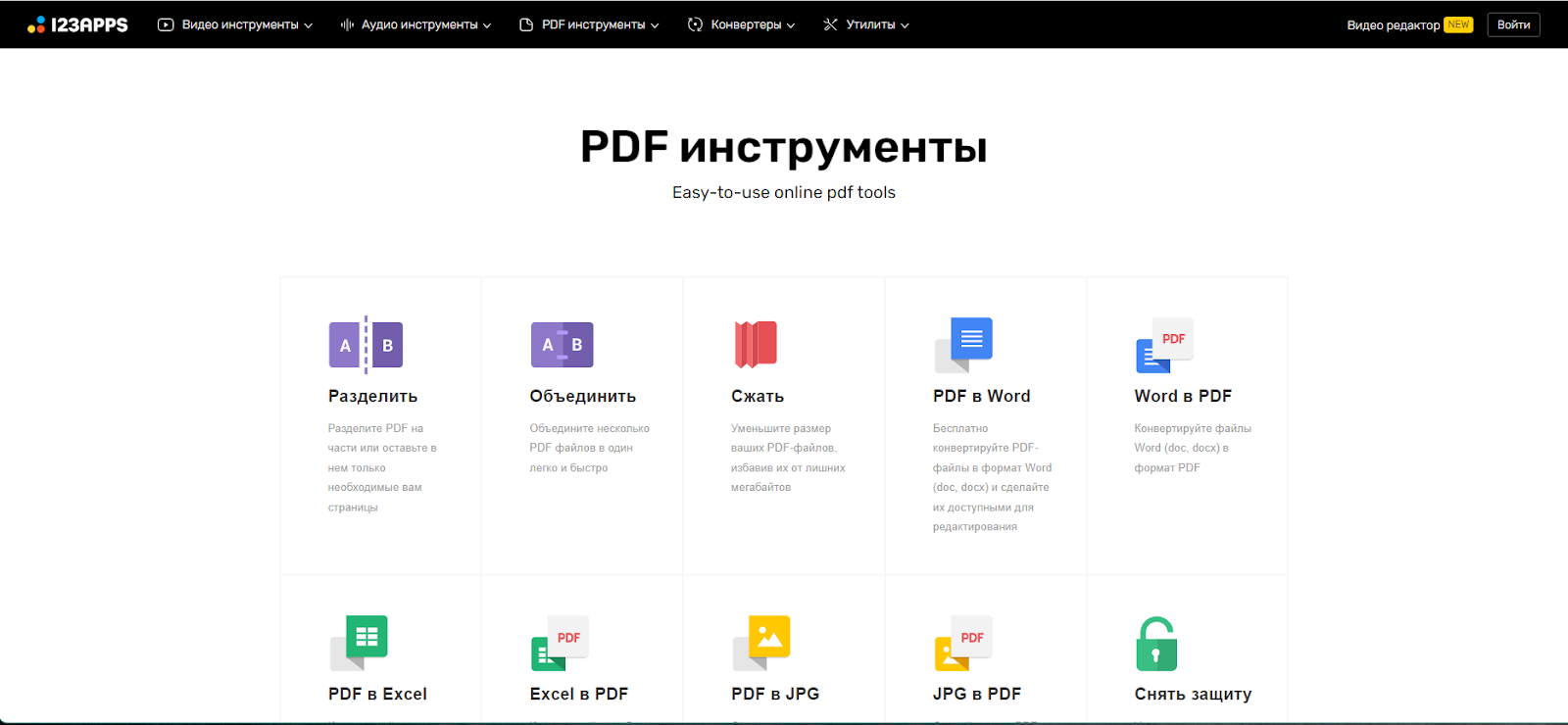Click the 123APPS logo
The height and width of the screenshot is (725, 1568).
click(77, 24)
